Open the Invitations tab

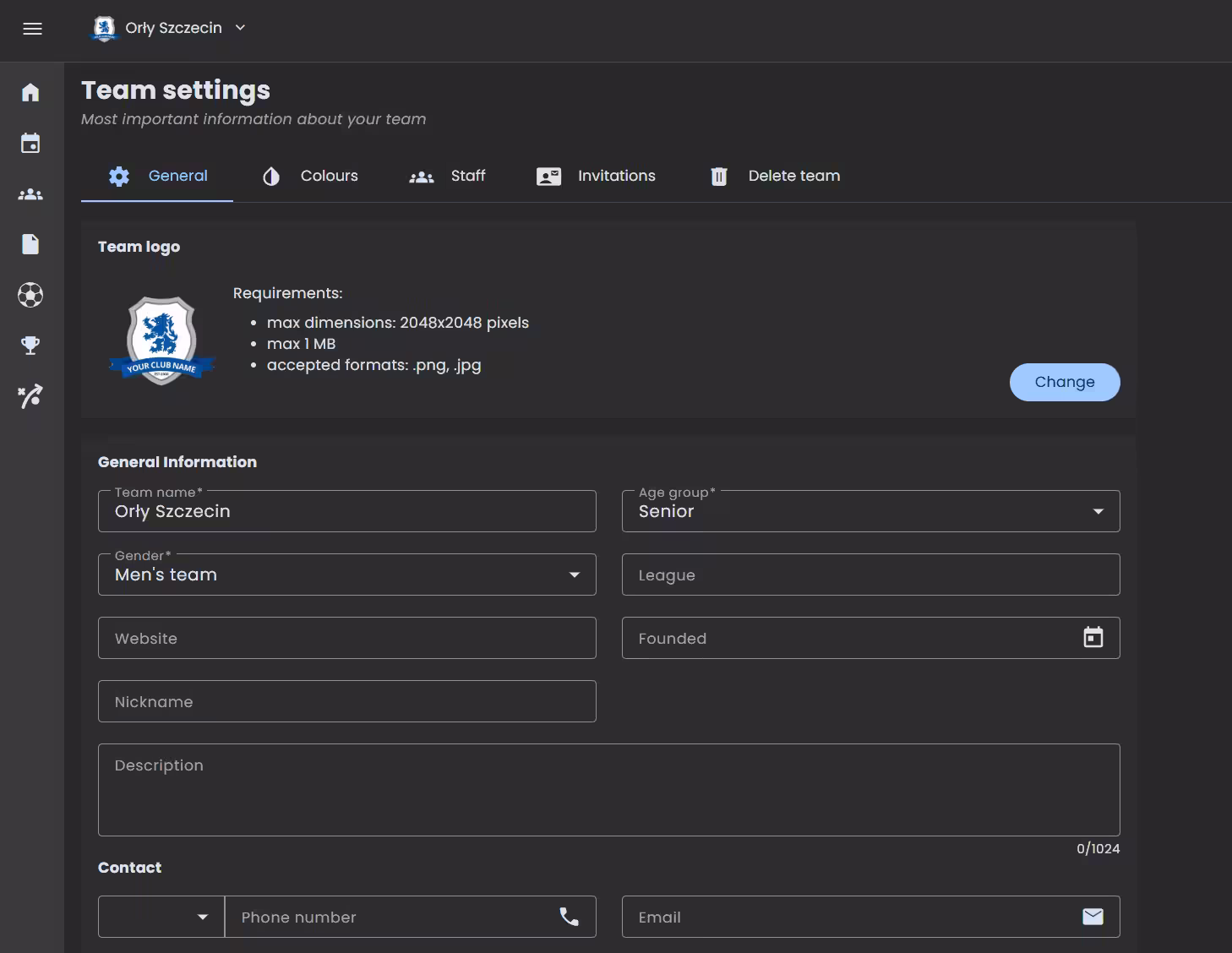pos(597,176)
